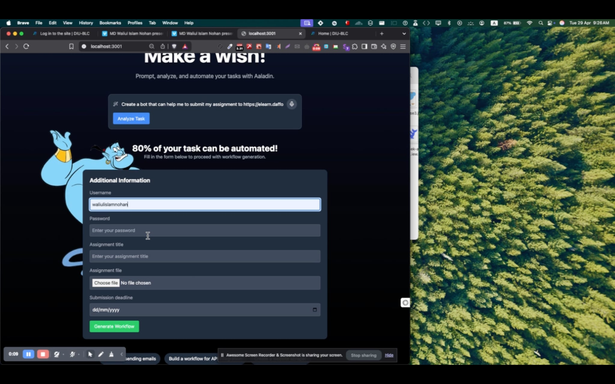Click Stop sharing in the sharing banner
The image size is (615, 384).
(364, 355)
